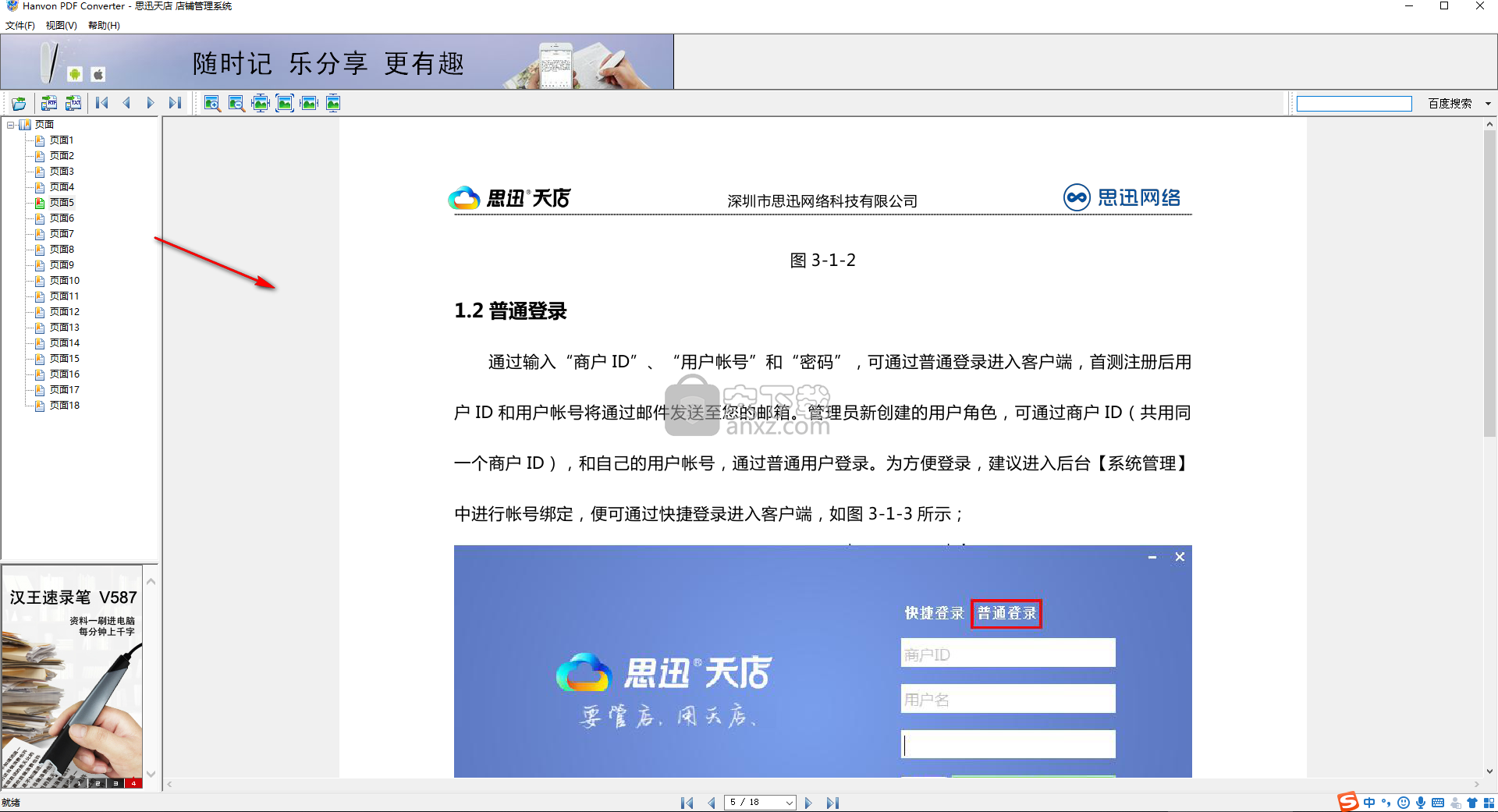Go to next page in toolbar
The height and width of the screenshot is (812, 1498).
pos(151,103)
